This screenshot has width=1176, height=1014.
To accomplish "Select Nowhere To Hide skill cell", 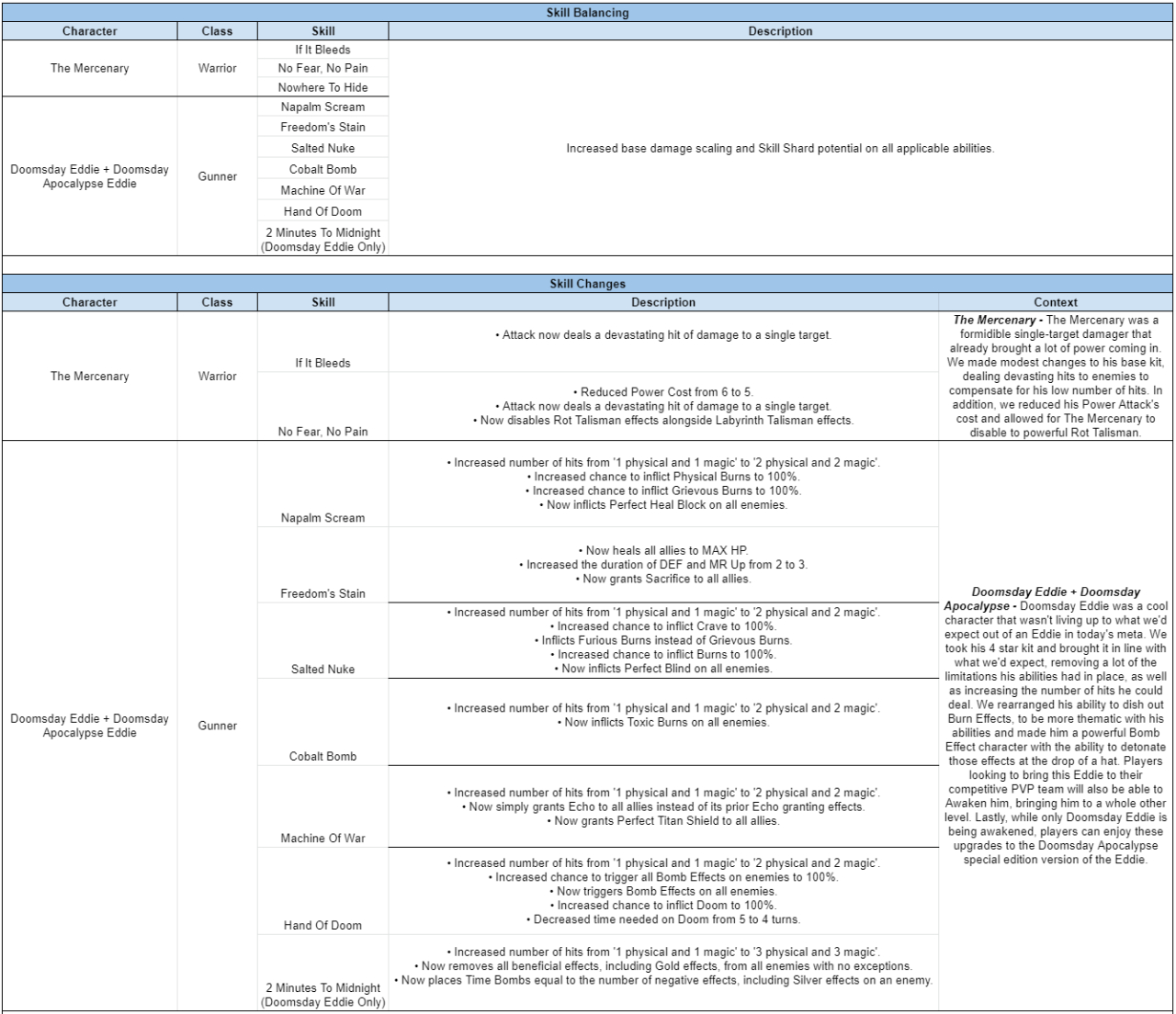I will coord(322,87).
